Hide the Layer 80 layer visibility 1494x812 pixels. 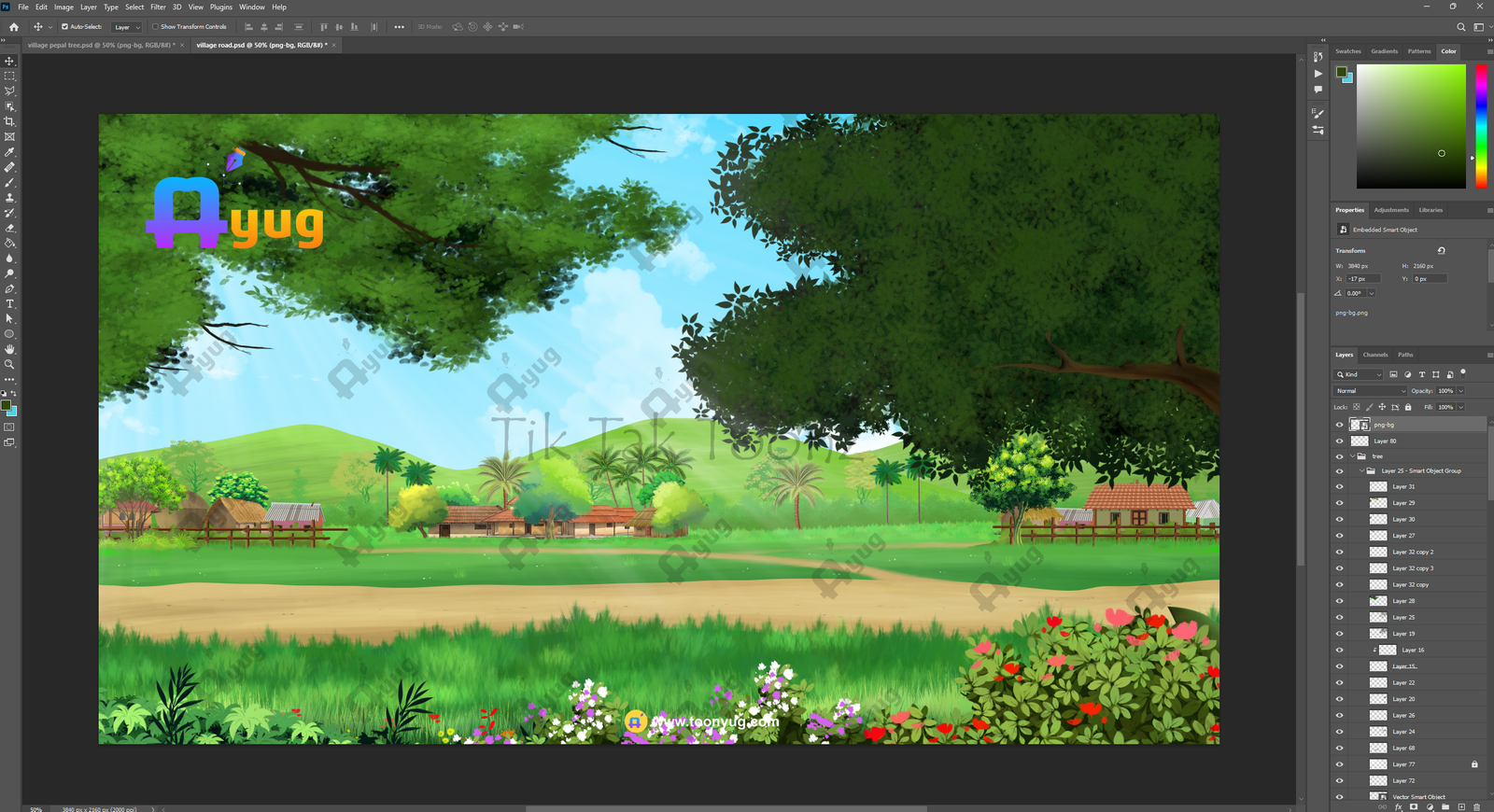1339,441
